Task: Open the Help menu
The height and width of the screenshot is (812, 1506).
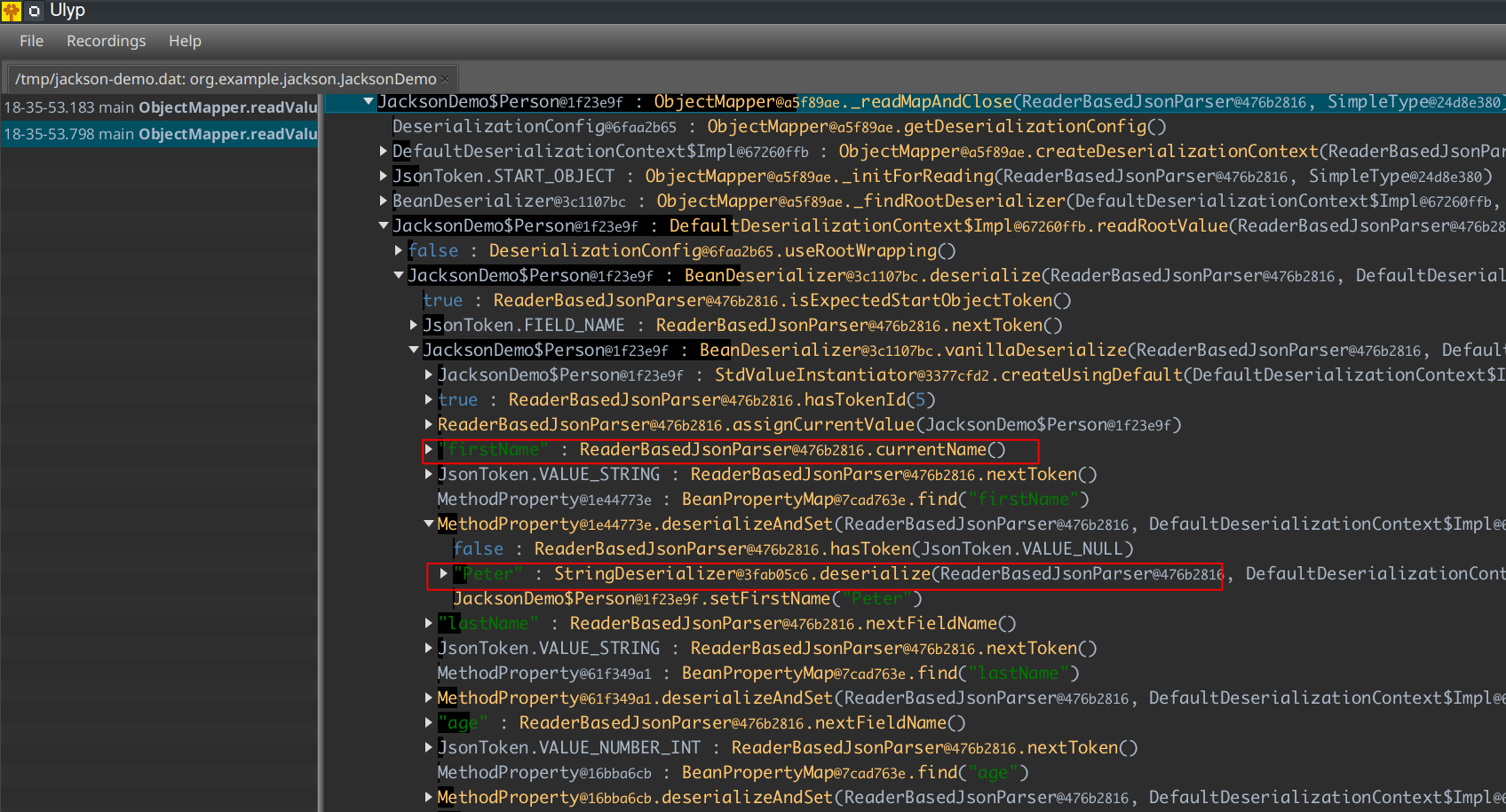Action: [x=185, y=41]
